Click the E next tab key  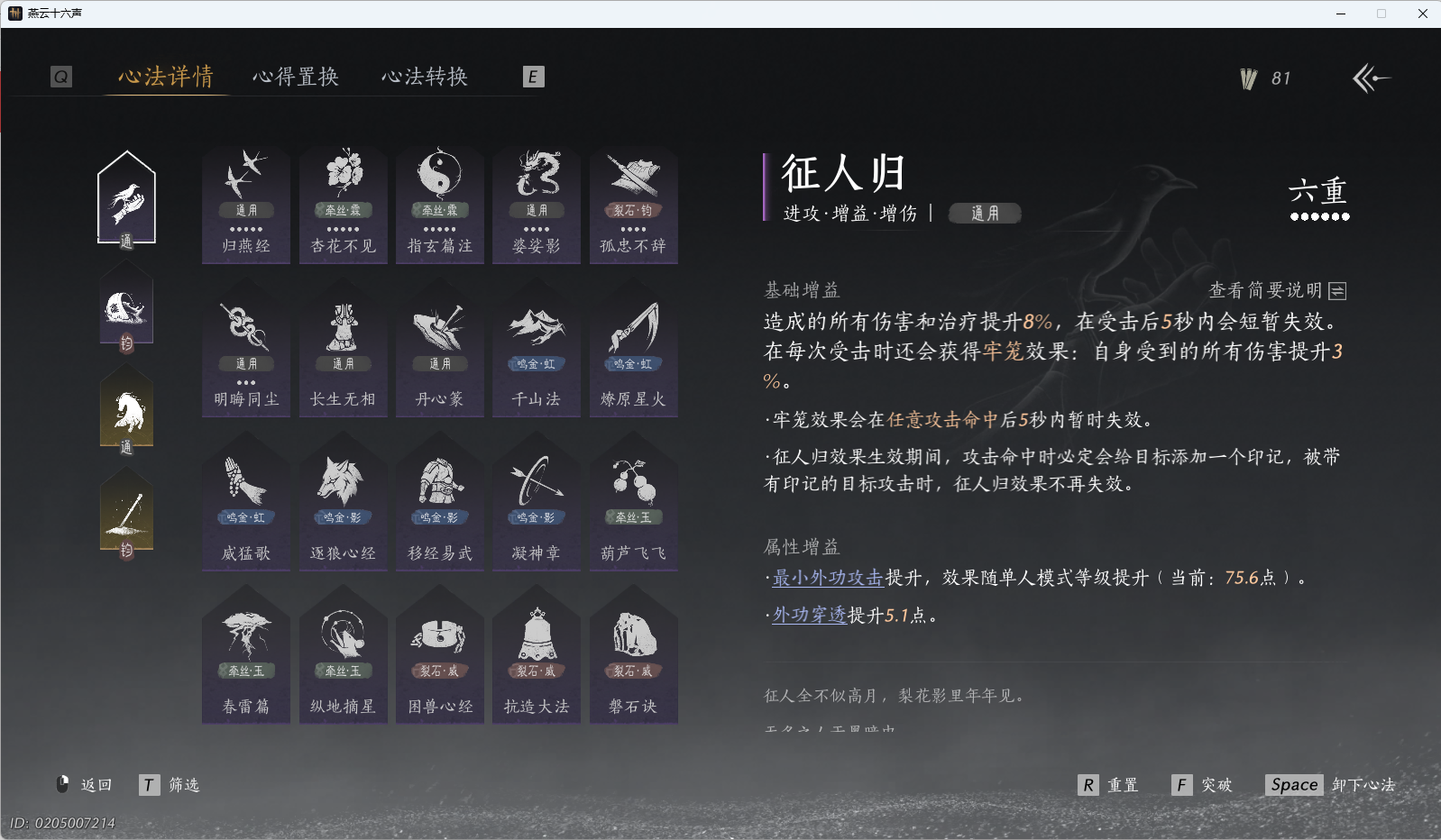tap(533, 77)
